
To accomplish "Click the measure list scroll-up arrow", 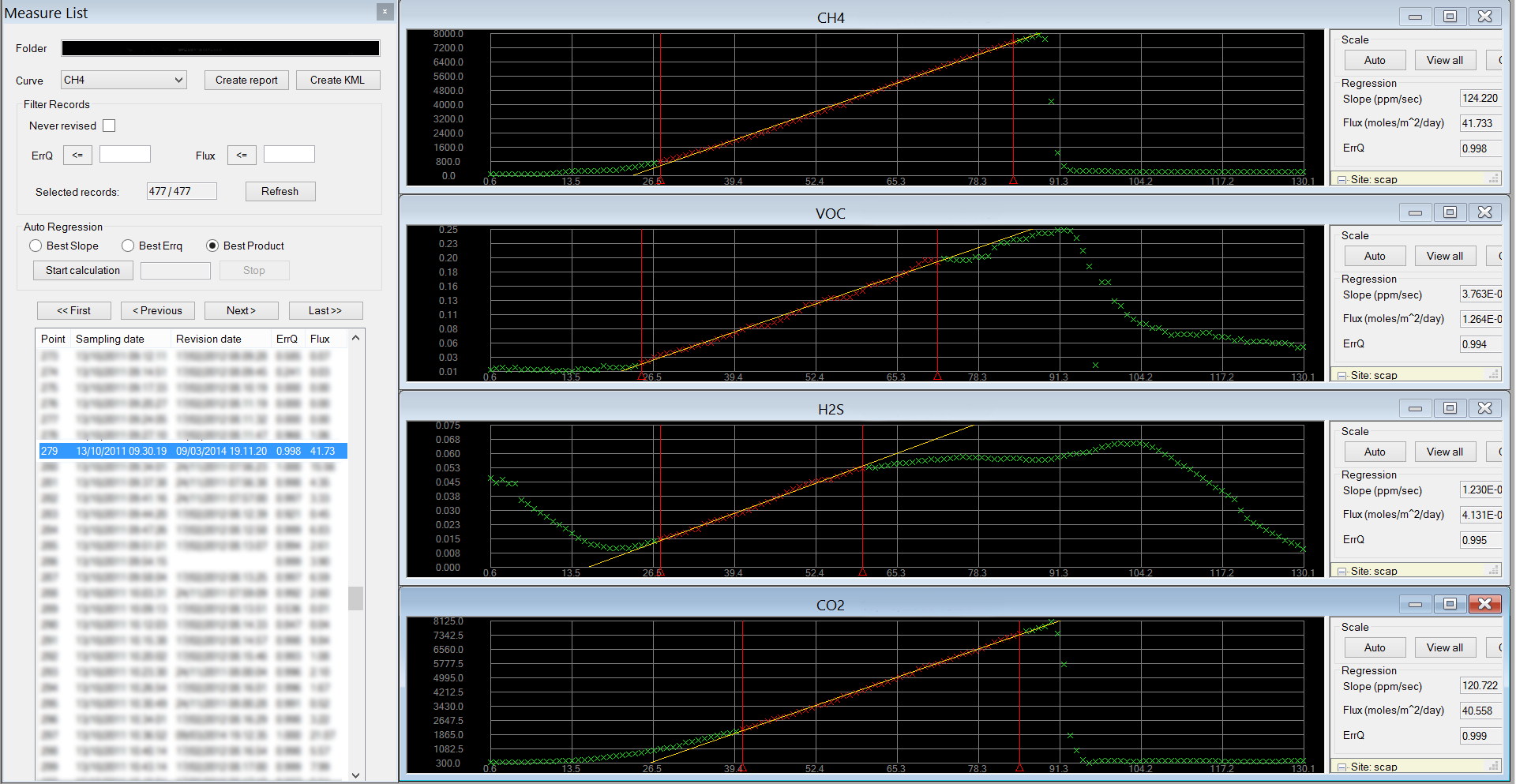I will 355,338.
